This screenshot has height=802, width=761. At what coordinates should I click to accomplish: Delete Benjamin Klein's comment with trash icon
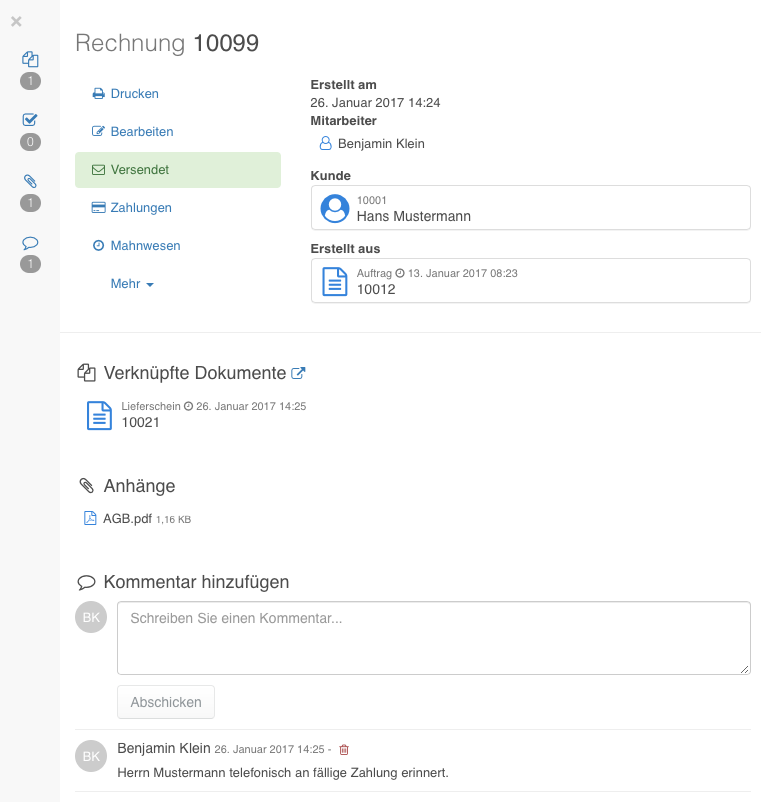point(344,749)
